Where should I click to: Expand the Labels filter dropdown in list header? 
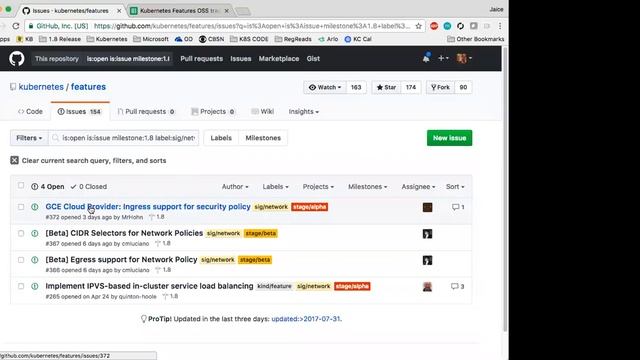click(276, 187)
